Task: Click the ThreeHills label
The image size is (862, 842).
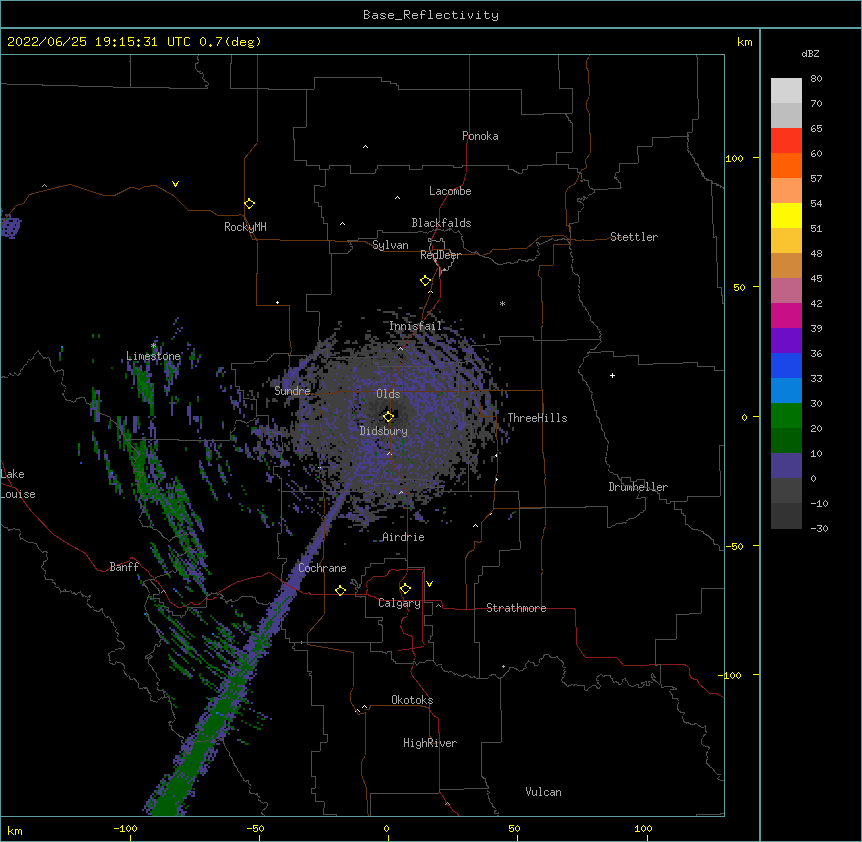Action: click(537, 418)
